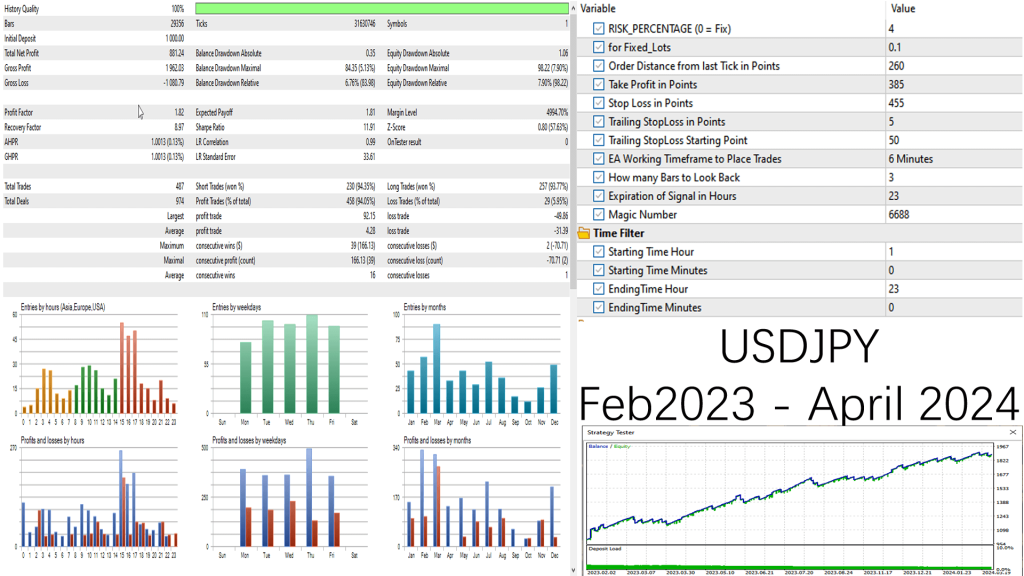The width and height of the screenshot is (1024, 576).
Task: Select the RISK_PERCENTAGE value field showing 4
Action: point(900,28)
